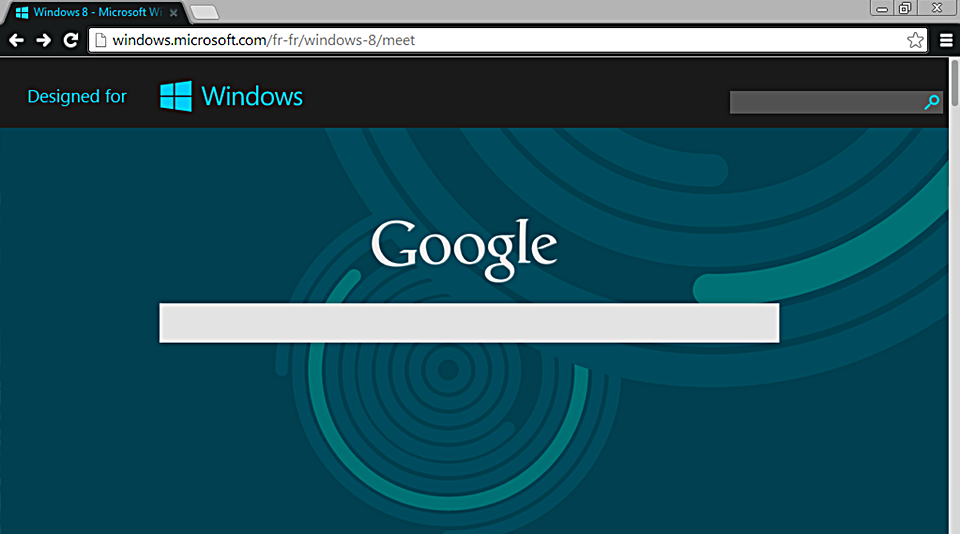Viewport: 960px width, 534px height.
Task: Reload the page with the refresh icon
Action: tap(71, 40)
